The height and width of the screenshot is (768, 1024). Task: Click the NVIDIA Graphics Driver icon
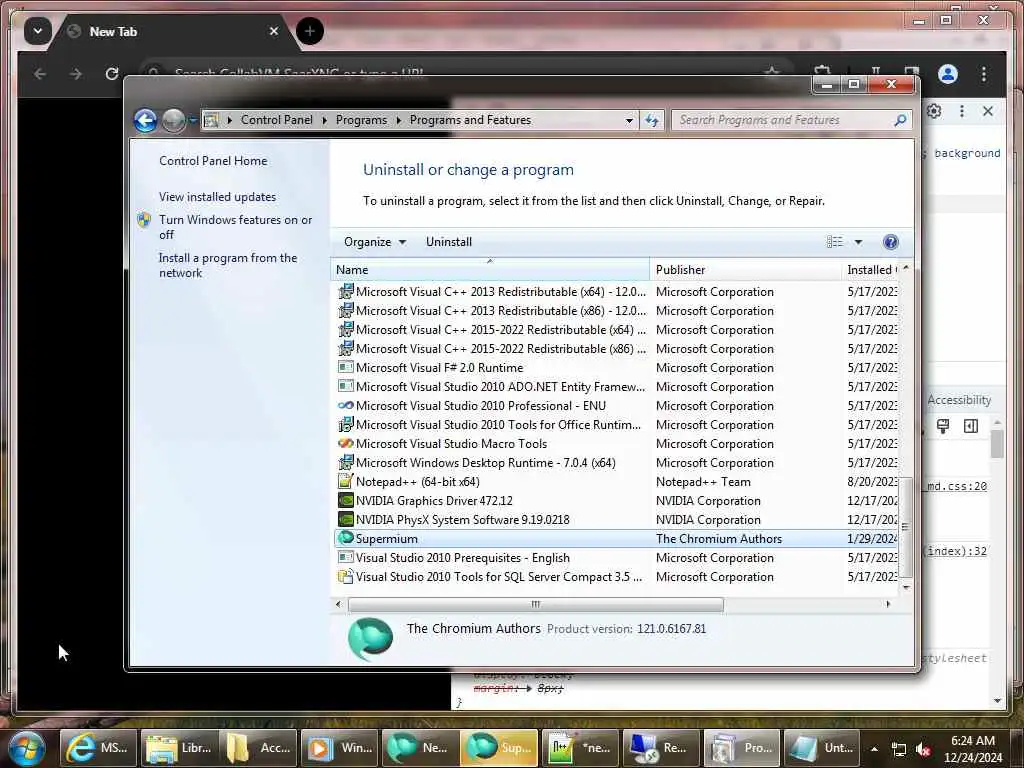coord(345,500)
